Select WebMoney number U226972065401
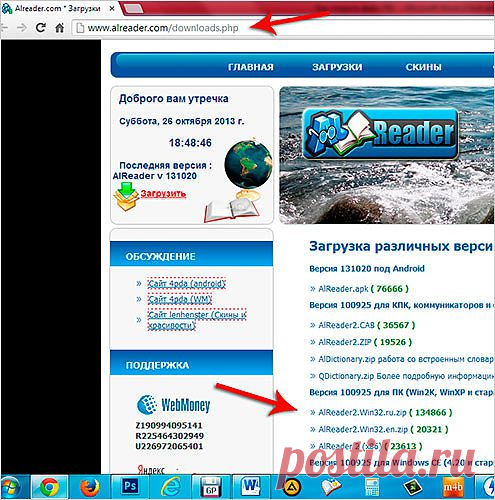 pyautogui.click(x=169, y=446)
